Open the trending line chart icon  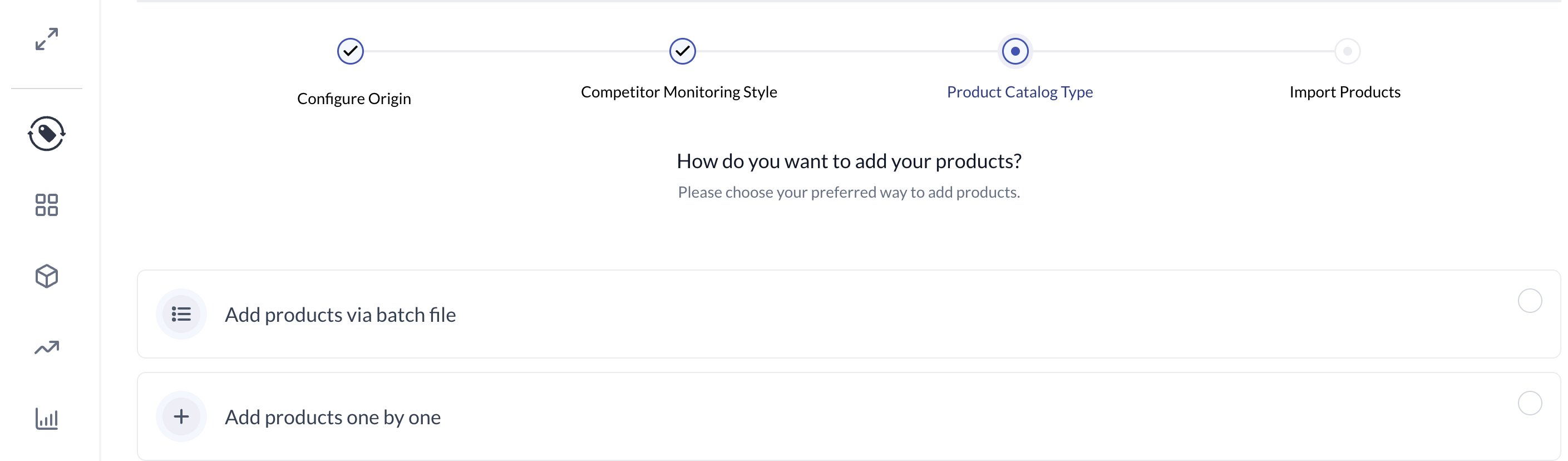point(47,348)
